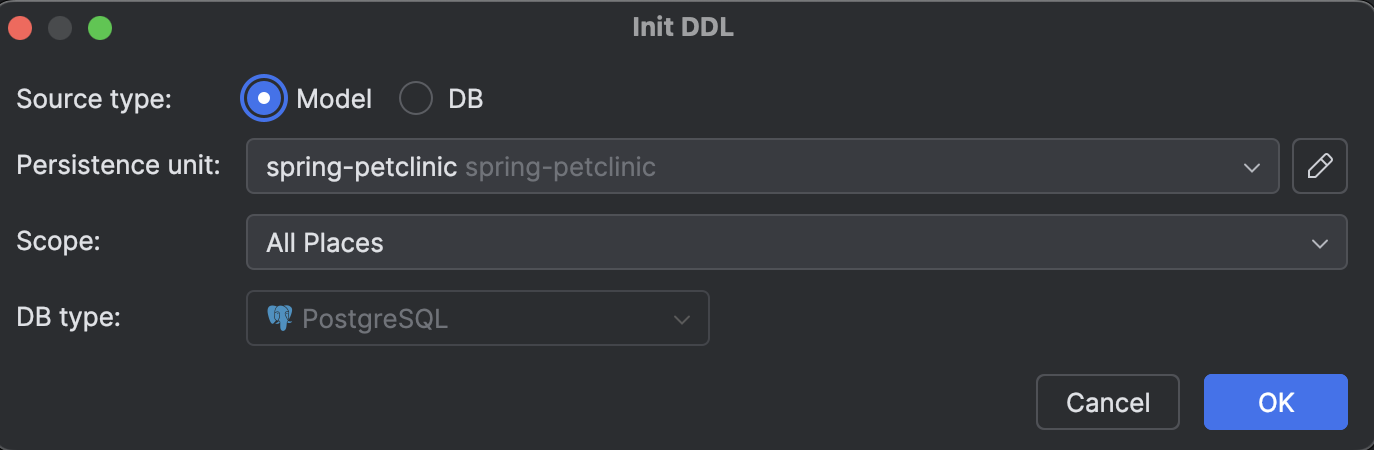
Task: Click the "Source type:" label
Action: coord(95,99)
